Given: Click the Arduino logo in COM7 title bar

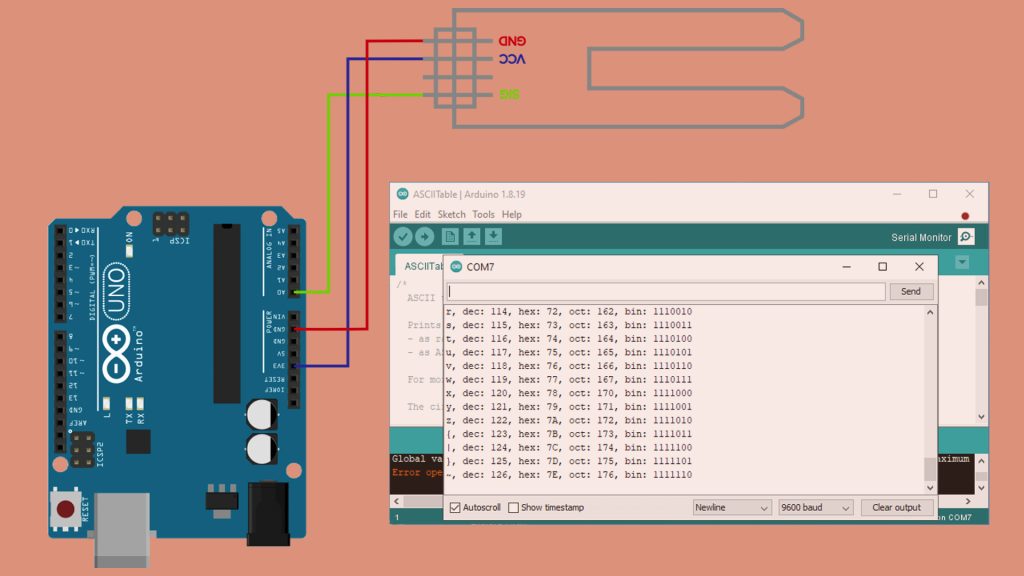Looking at the screenshot, I should pos(456,266).
